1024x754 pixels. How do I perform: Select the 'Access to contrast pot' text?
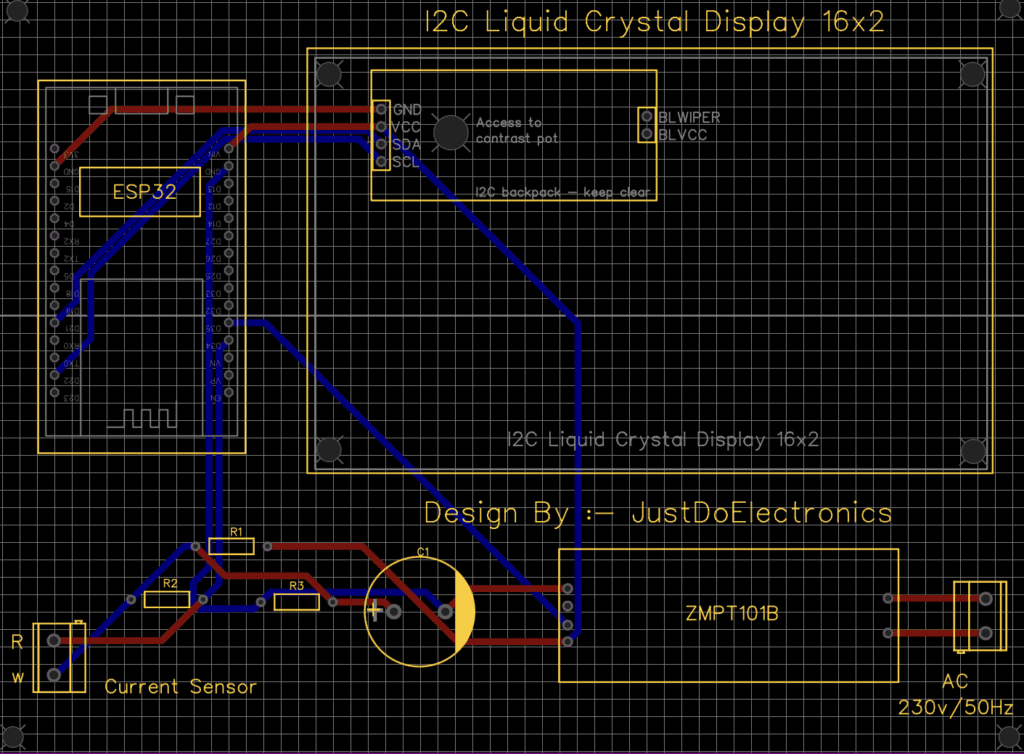(x=517, y=131)
